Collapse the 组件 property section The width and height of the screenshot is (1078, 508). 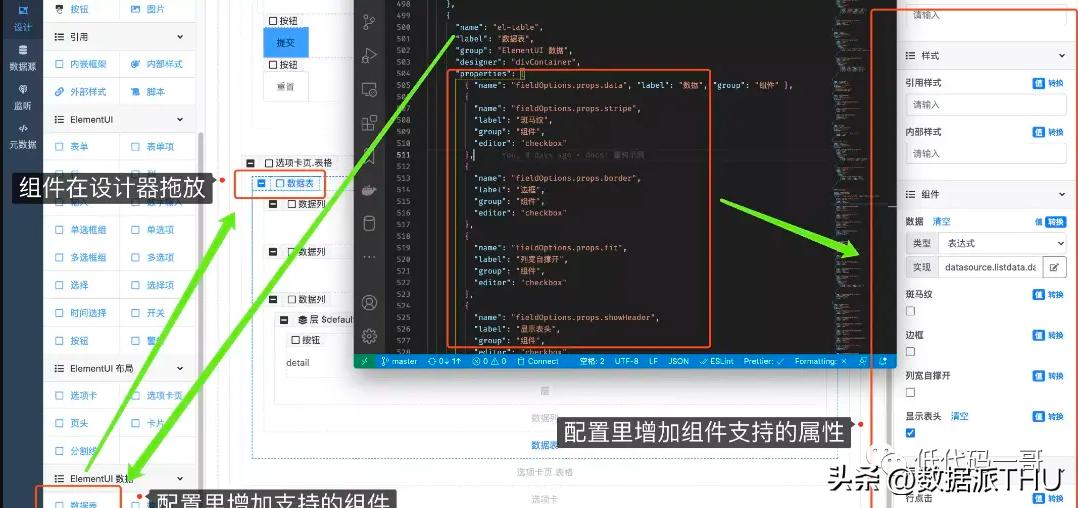click(x=1061, y=195)
